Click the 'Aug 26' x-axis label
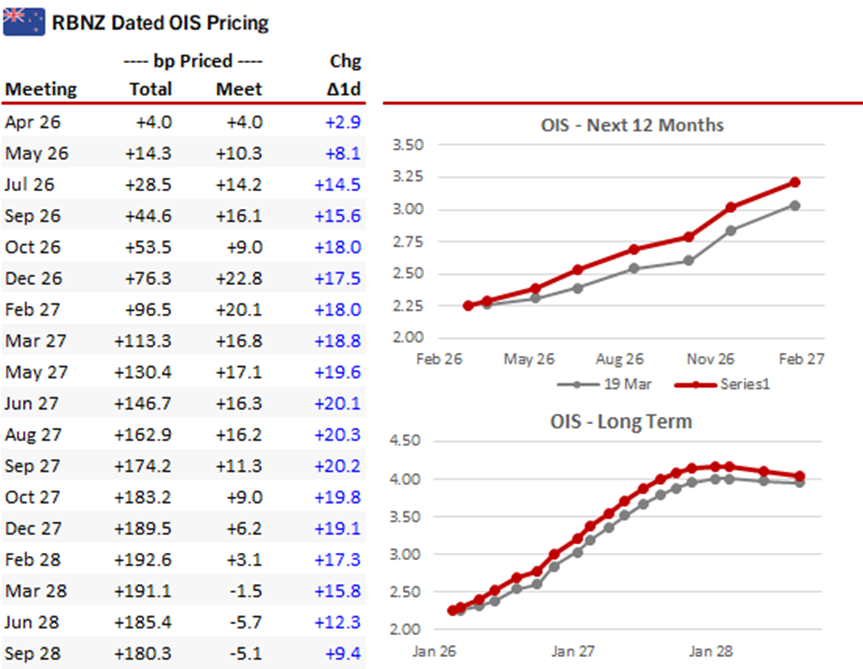Viewport: 863px width, 669px height. tap(620, 359)
